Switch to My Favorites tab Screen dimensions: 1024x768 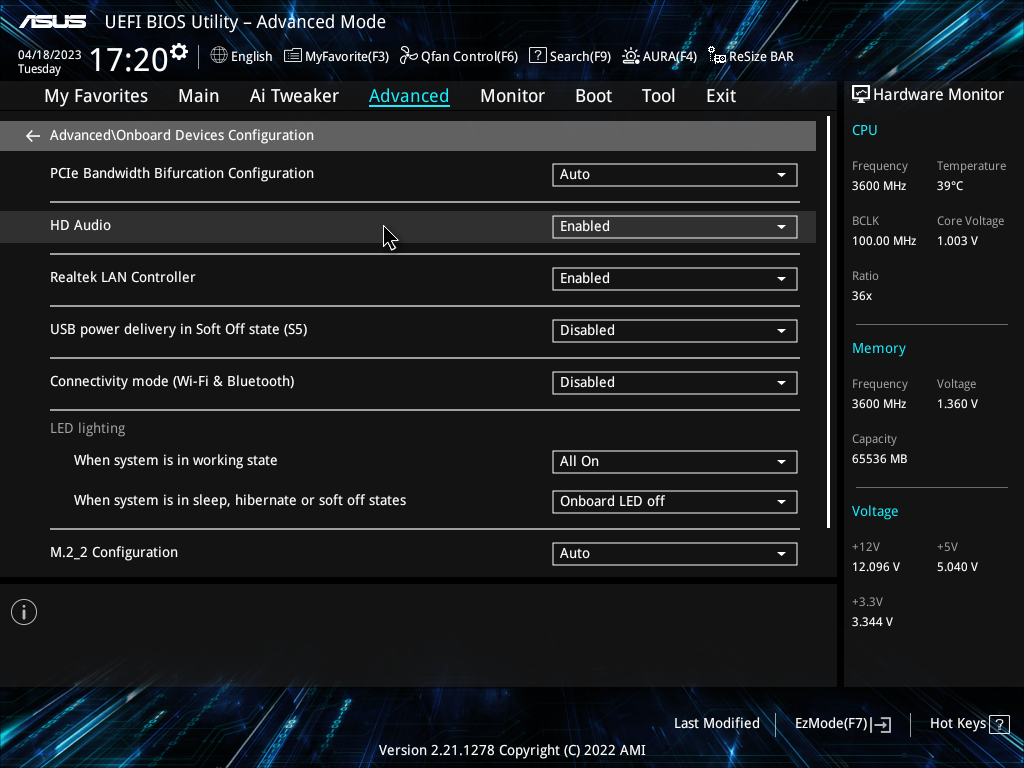point(96,96)
